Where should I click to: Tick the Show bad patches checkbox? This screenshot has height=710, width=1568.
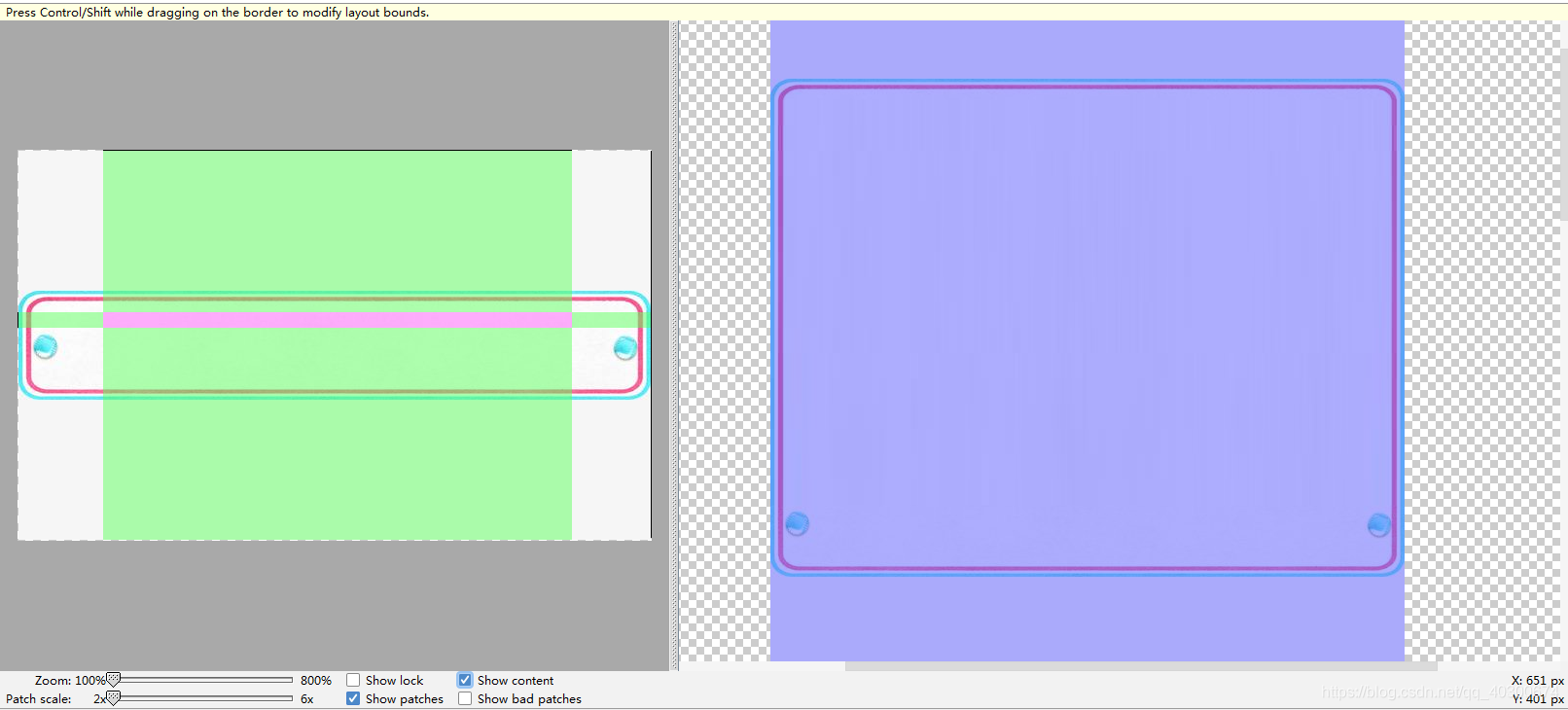(x=465, y=699)
